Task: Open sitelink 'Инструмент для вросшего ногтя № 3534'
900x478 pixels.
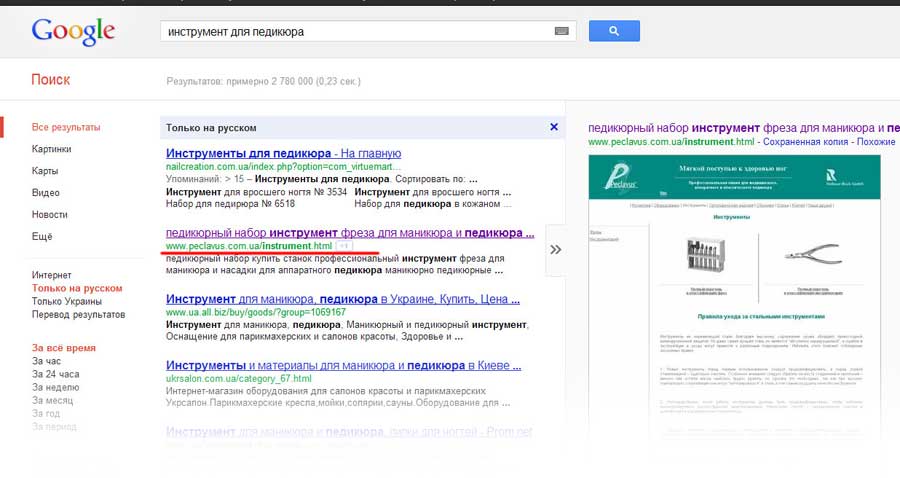Action: (x=257, y=192)
